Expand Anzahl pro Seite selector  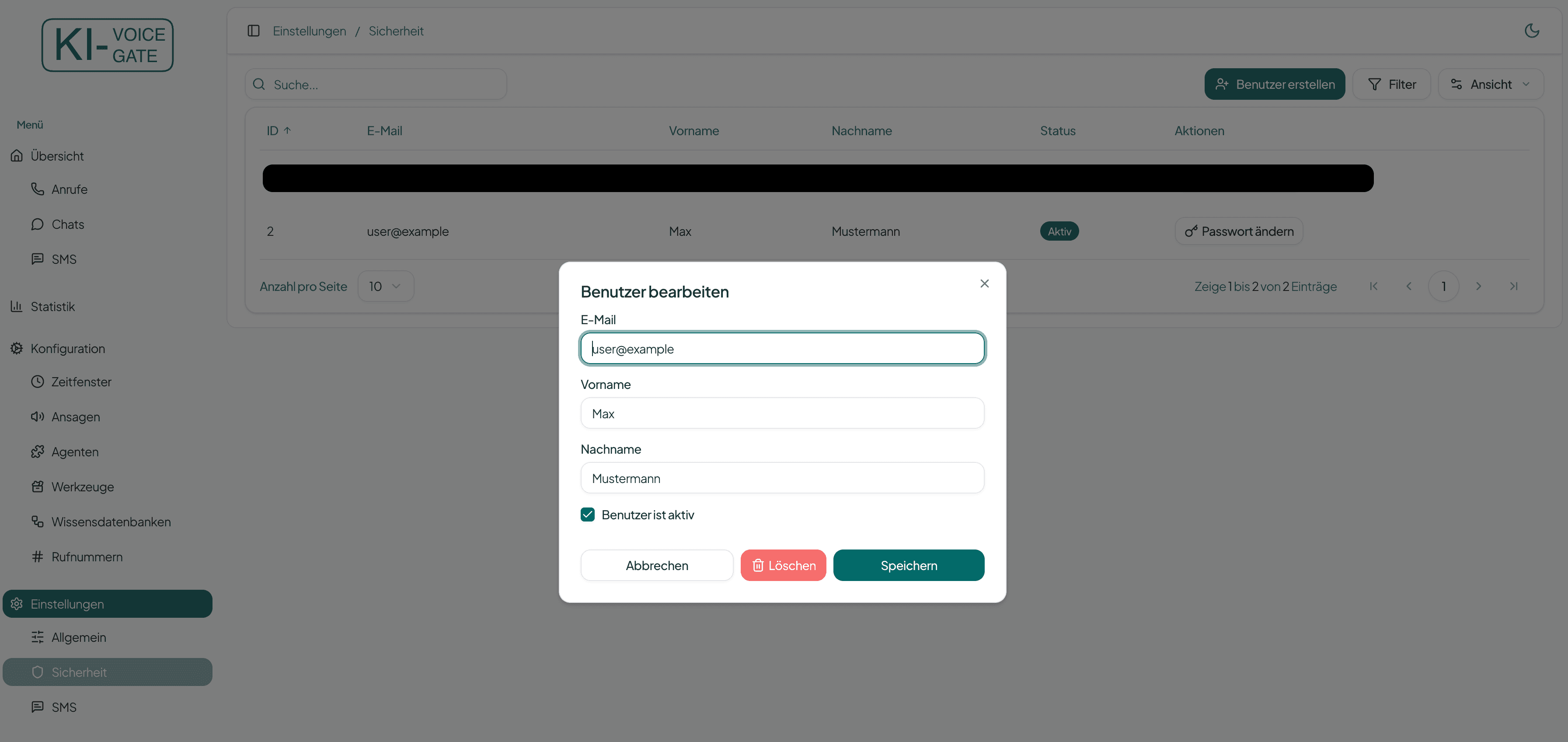pos(385,286)
